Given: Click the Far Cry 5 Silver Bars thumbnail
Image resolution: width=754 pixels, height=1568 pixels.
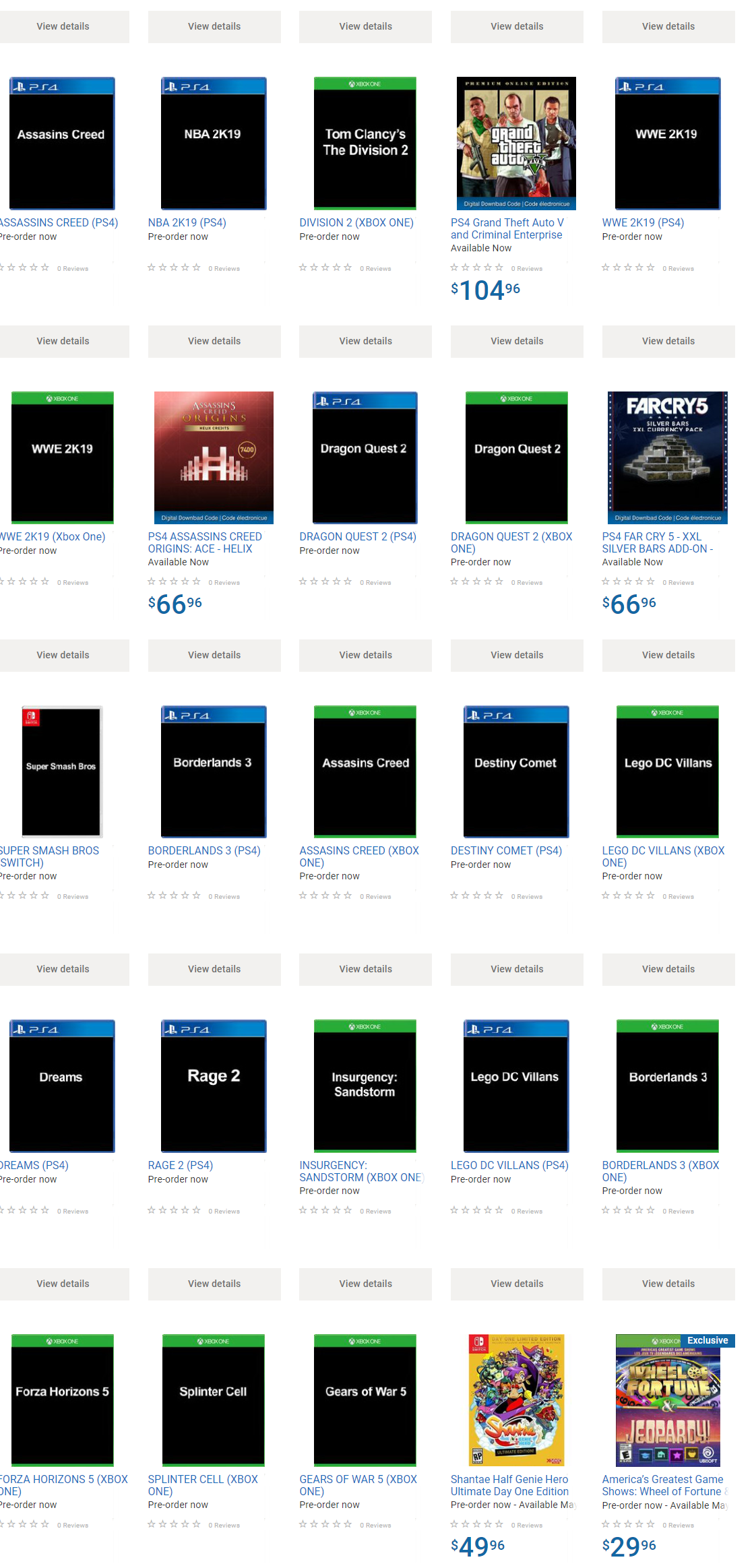Looking at the screenshot, I should [x=667, y=458].
